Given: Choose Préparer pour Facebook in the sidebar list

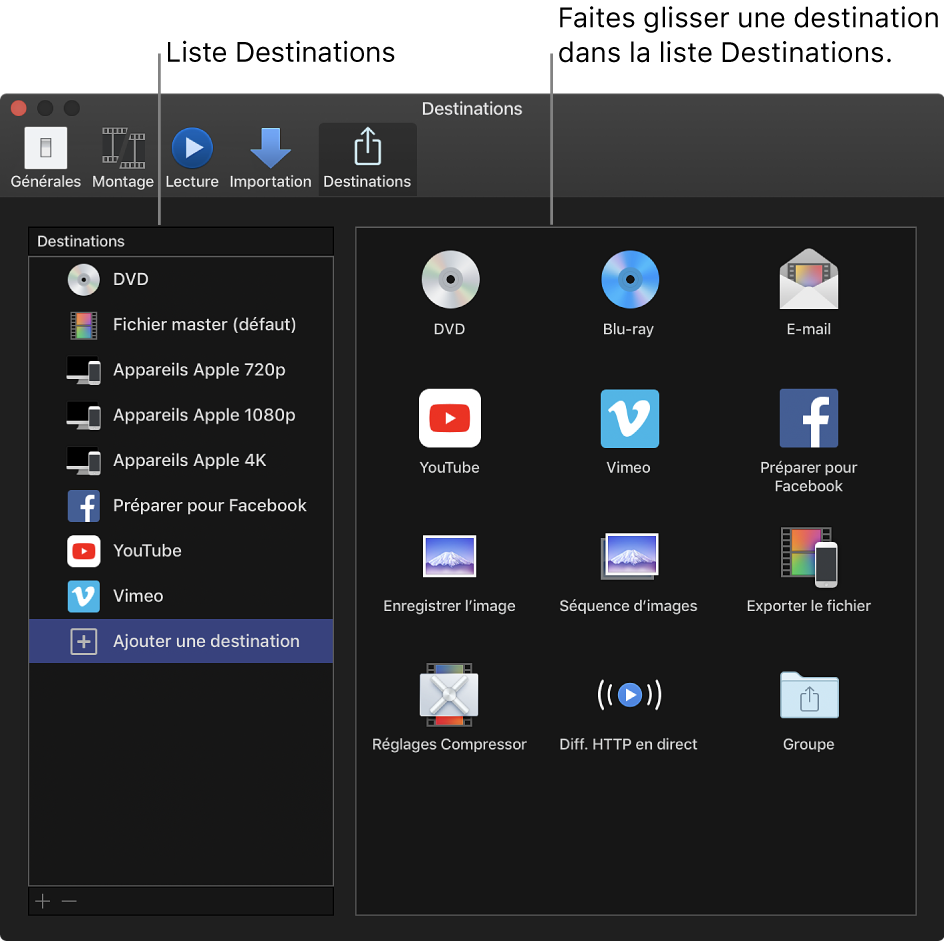Looking at the screenshot, I should 209,506.
